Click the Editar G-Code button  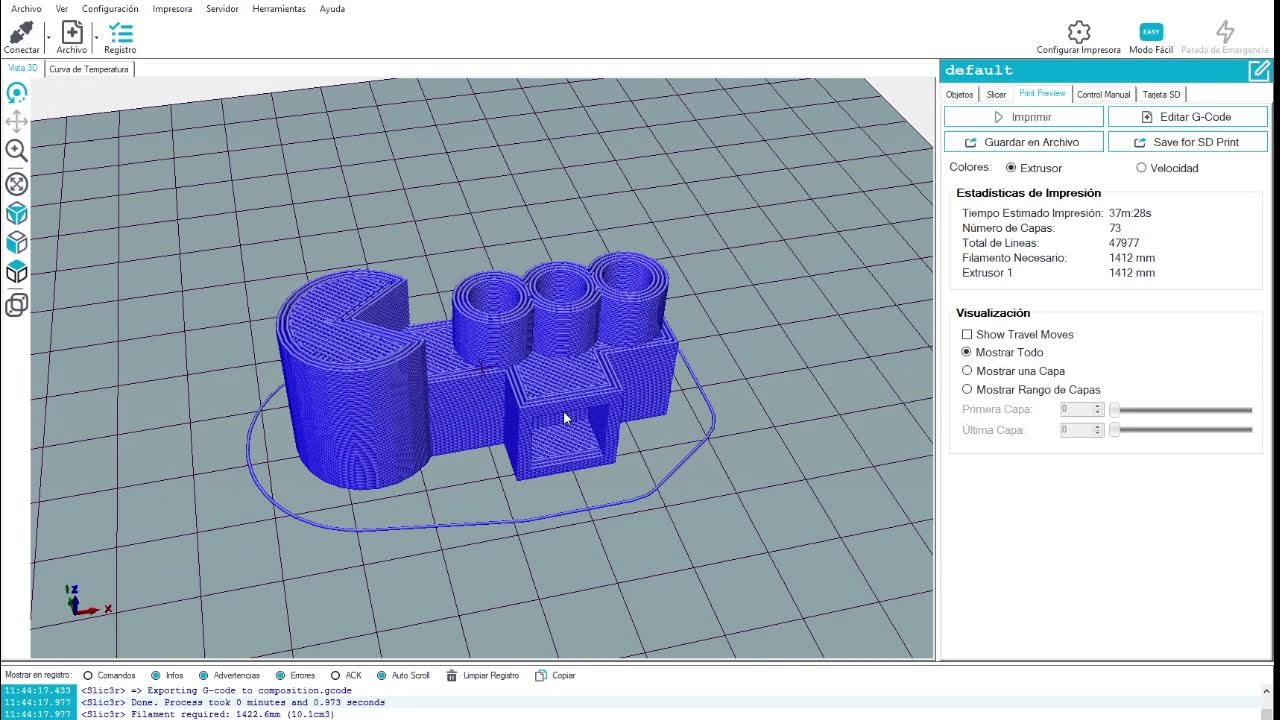click(1188, 117)
